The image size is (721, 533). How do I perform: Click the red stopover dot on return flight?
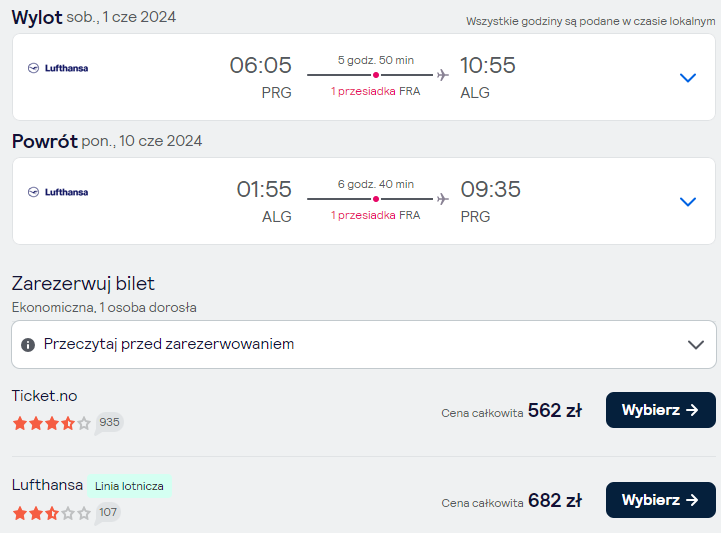click(376, 199)
